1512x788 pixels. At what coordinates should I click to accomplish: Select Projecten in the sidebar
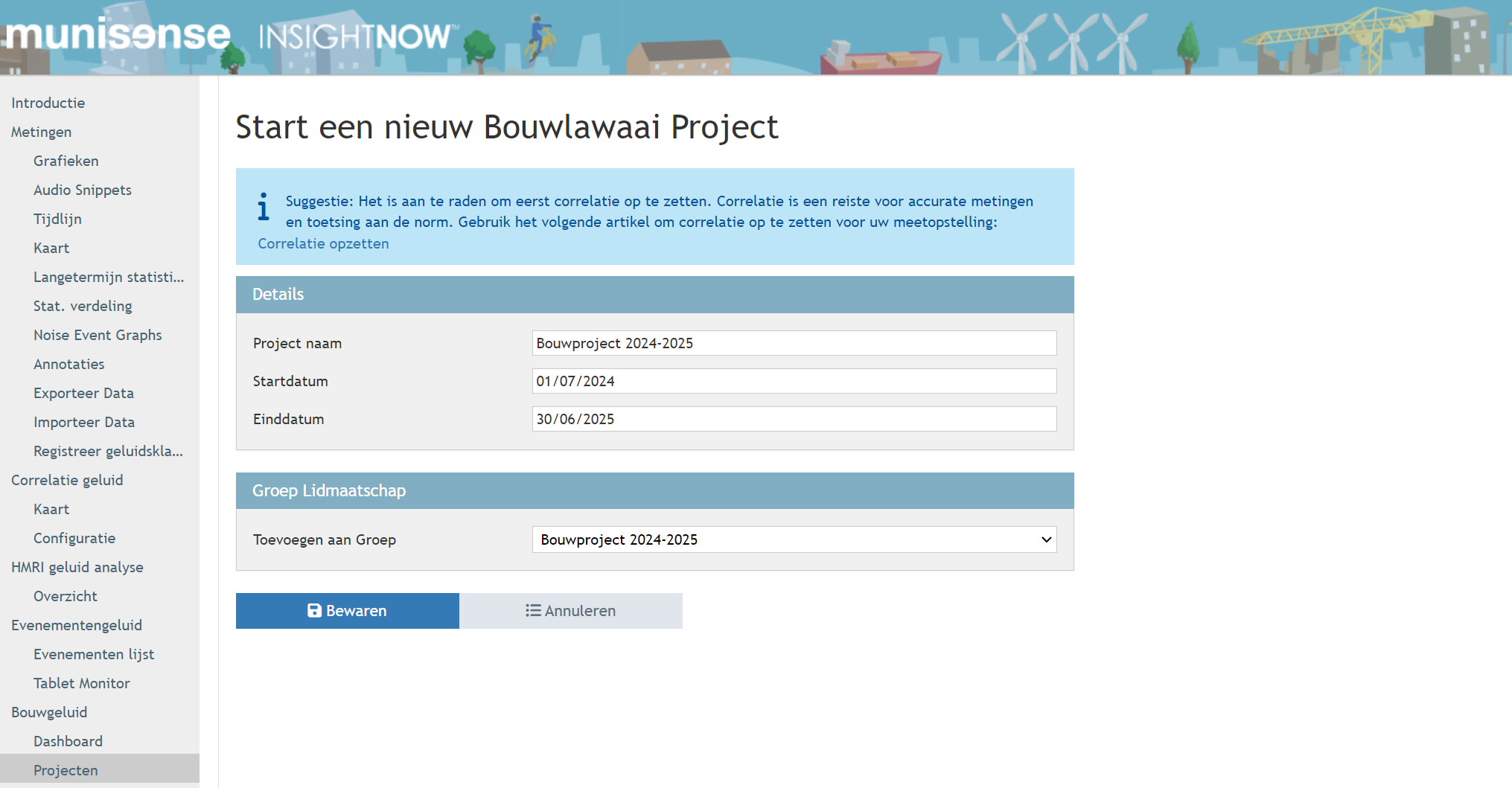pos(66,770)
